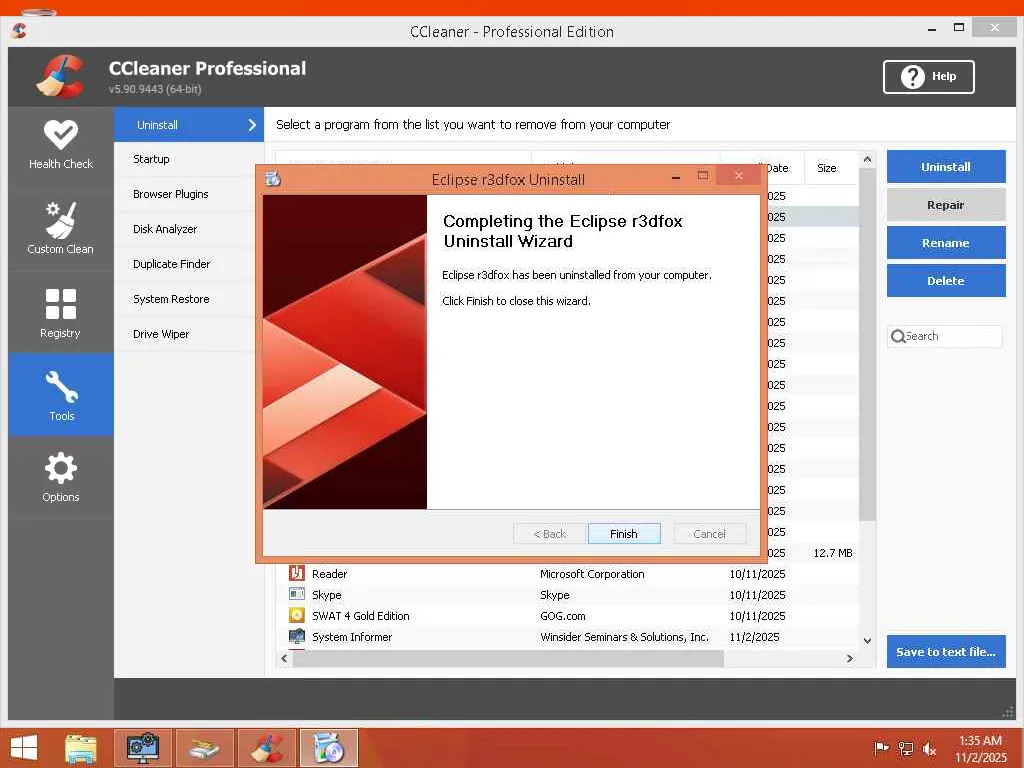Click the GOG.com publisher cell
The width and height of the screenshot is (1024, 768).
tap(562, 615)
